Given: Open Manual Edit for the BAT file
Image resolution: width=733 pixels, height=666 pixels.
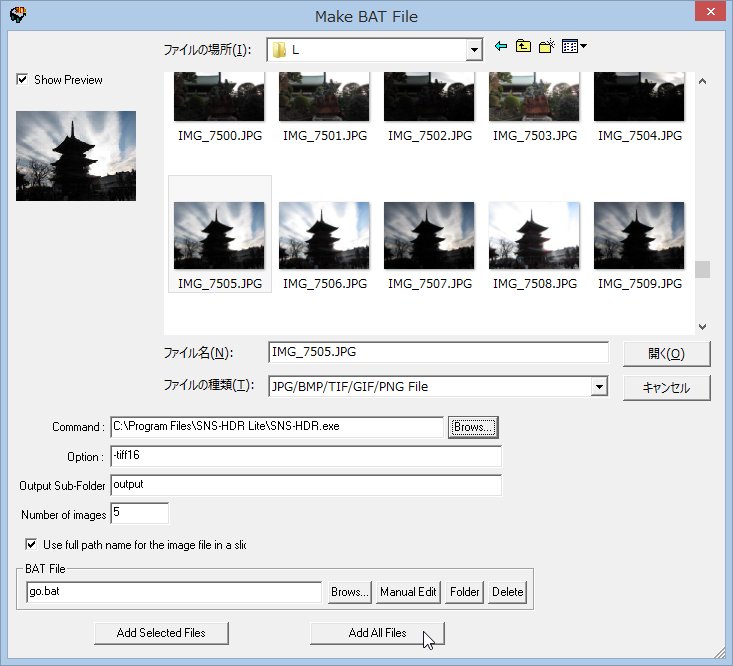Looking at the screenshot, I should (408, 592).
